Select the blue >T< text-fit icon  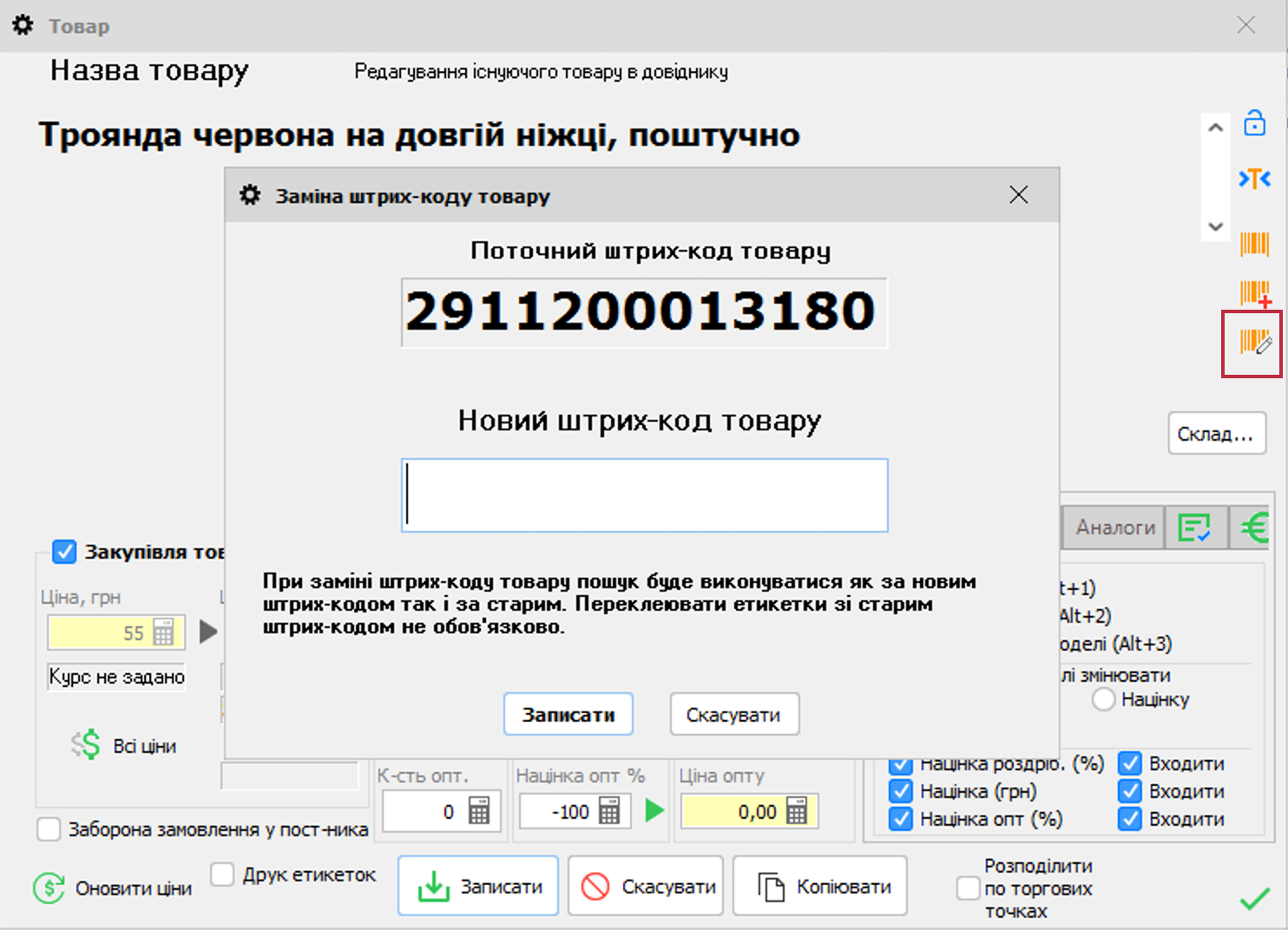(x=1254, y=180)
